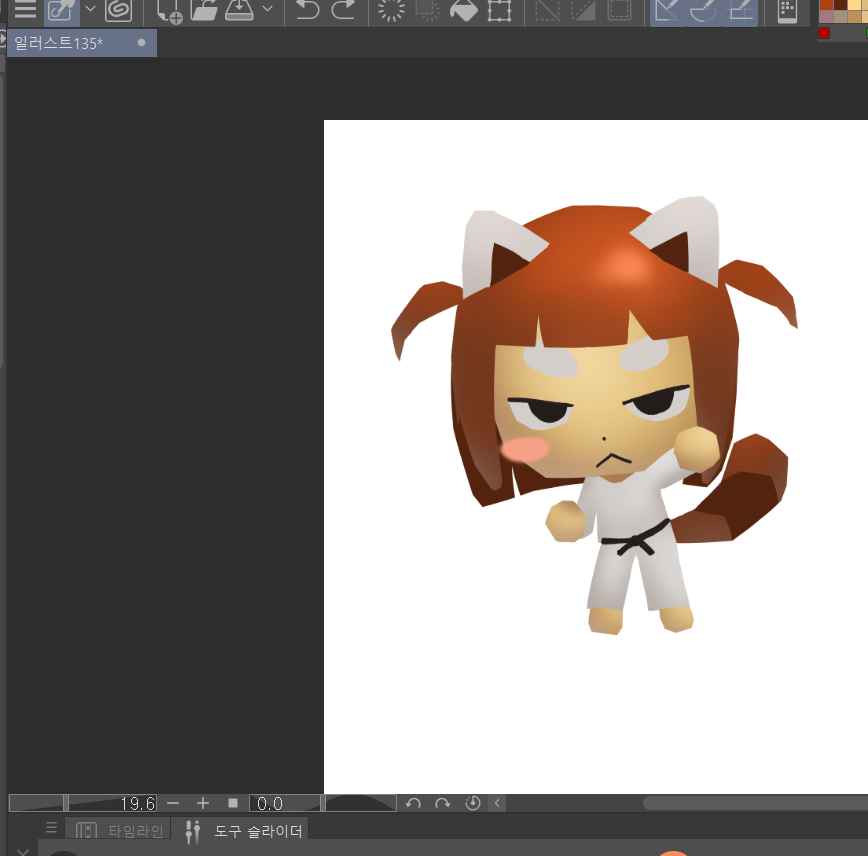
Task: Rotate canvas counterclockwise
Action: click(x=413, y=803)
